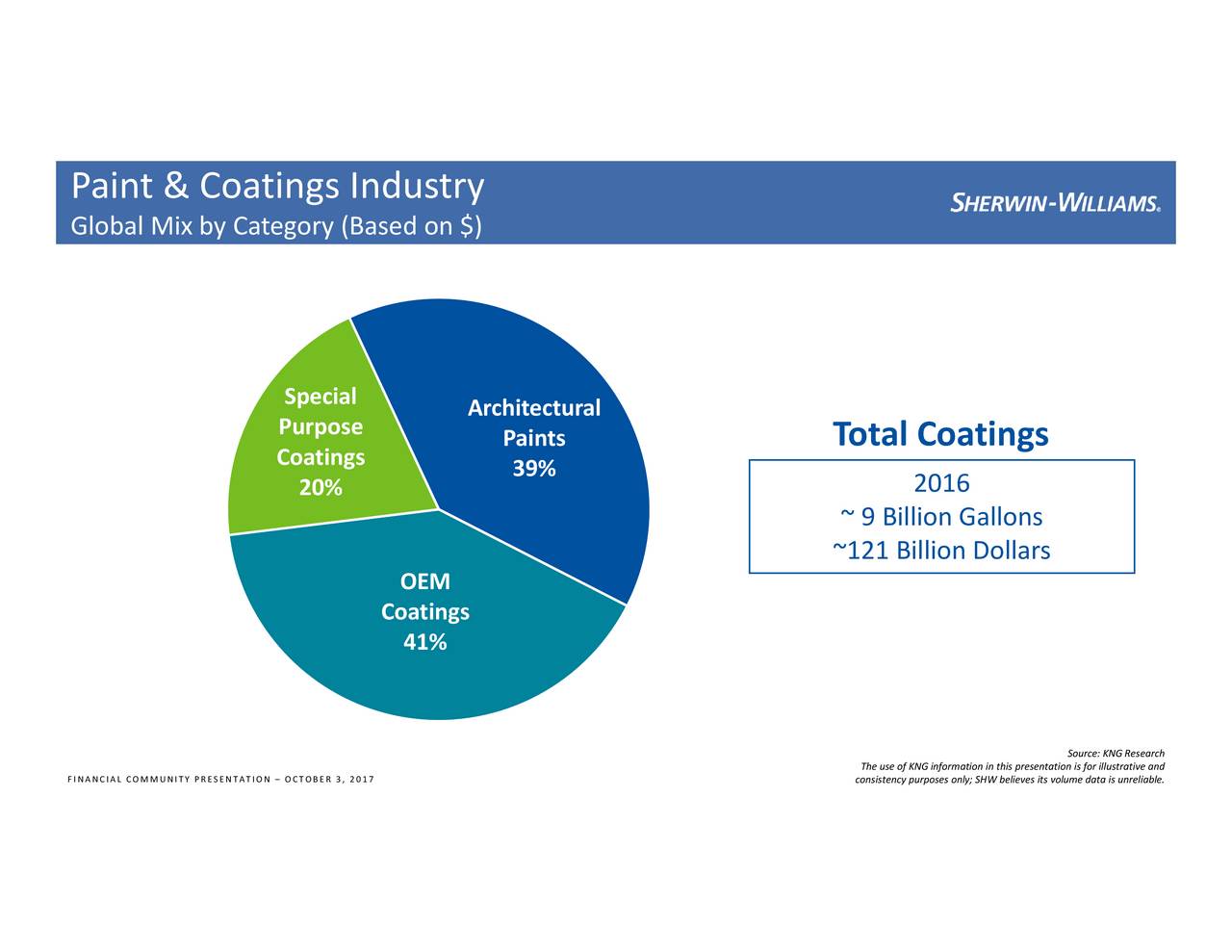The image size is (1232, 952).
Task: Select the 41% label
Action: tap(424, 643)
